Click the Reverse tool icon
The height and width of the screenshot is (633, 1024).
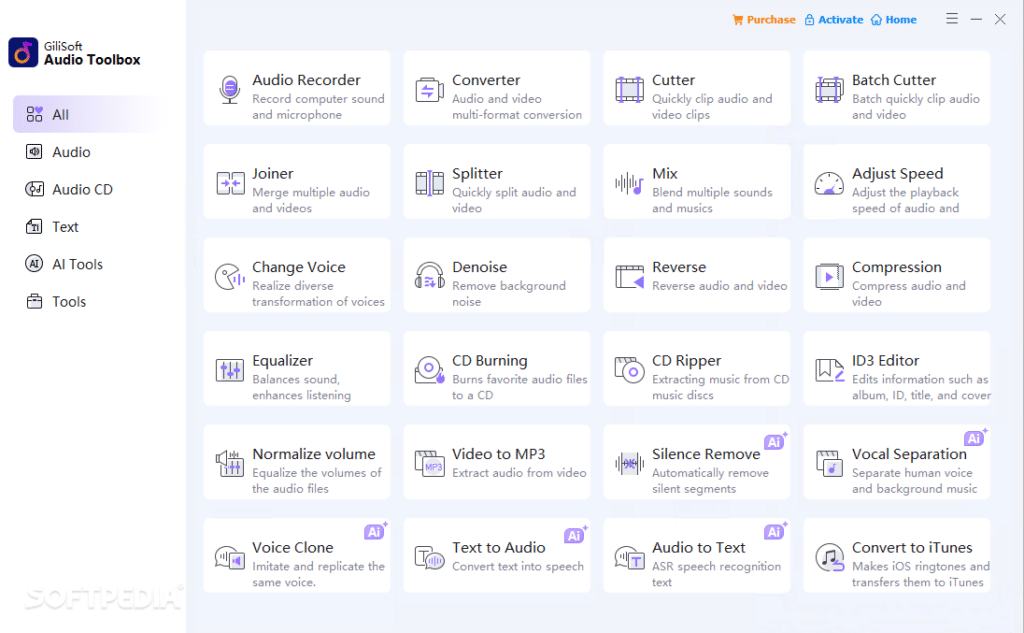click(x=629, y=276)
